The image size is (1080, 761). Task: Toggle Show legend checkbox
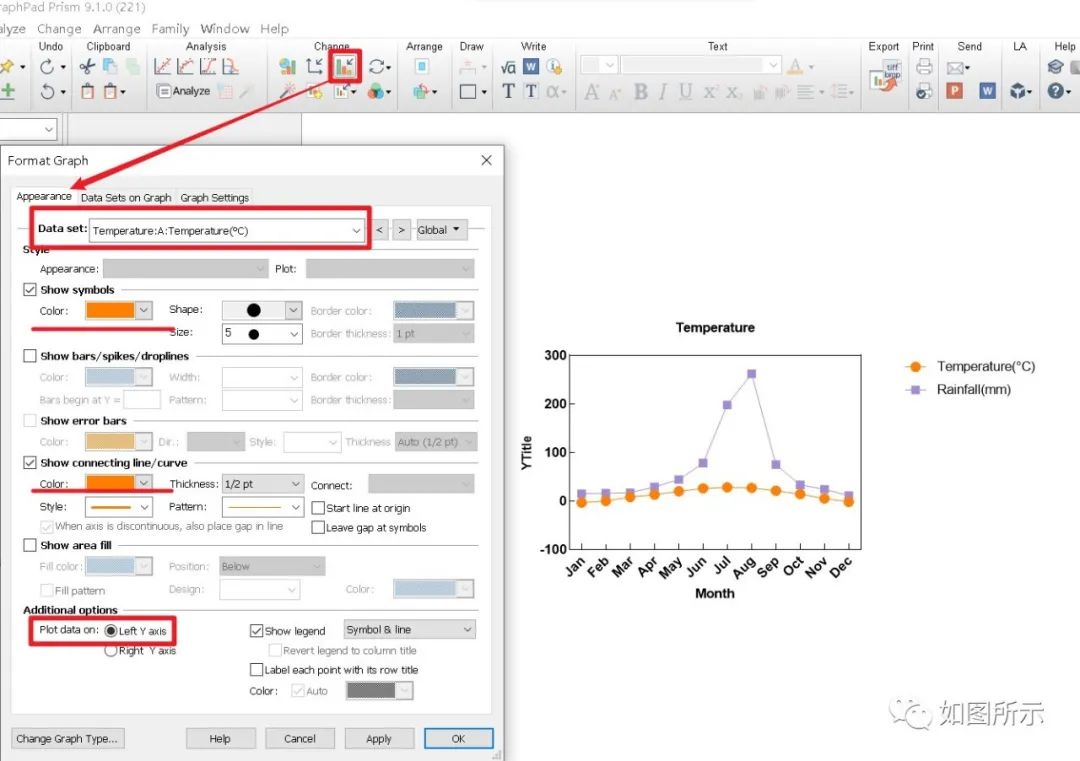pyautogui.click(x=256, y=631)
